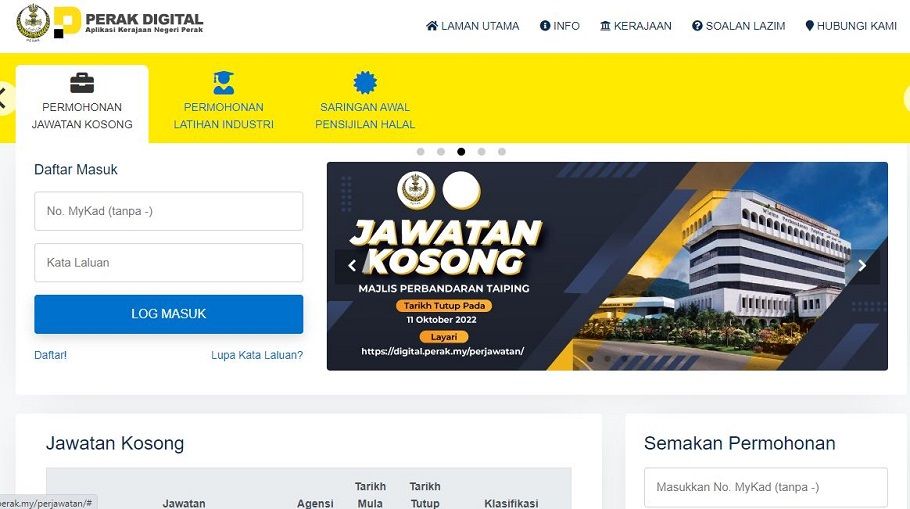The height and width of the screenshot is (509, 910).
Task: Open the Saringan Awal Pensijilan Halal tab
Action: pos(365,103)
